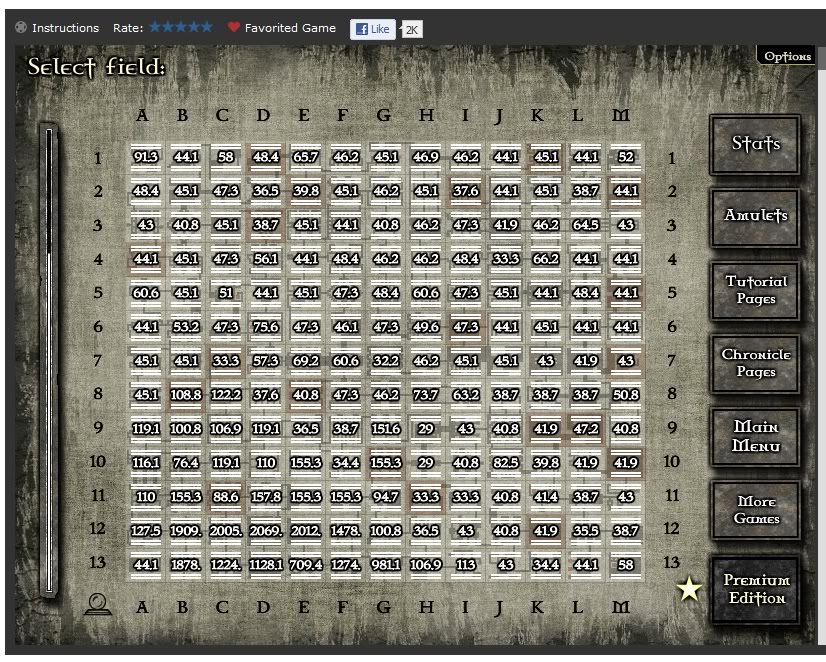Image resolution: width=826 pixels, height=662 pixels.
Task: Select field M1 showing 52
Action: [626, 157]
